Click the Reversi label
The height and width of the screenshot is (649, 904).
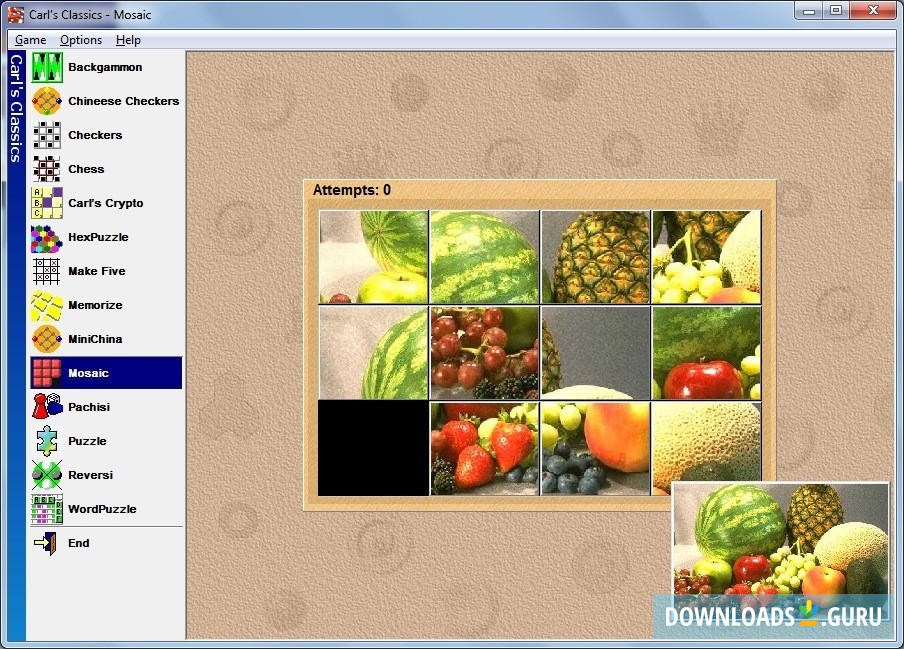pyautogui.click(x=91, y=476)
